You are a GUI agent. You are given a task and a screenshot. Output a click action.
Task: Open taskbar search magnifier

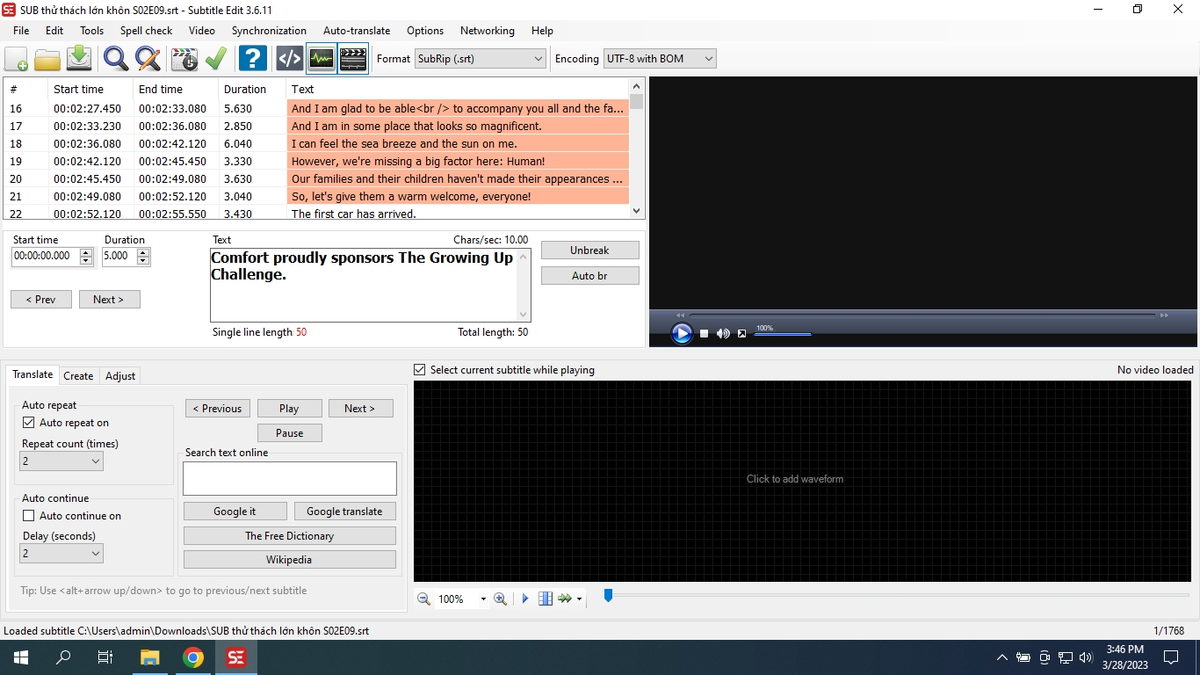(63, 657)
